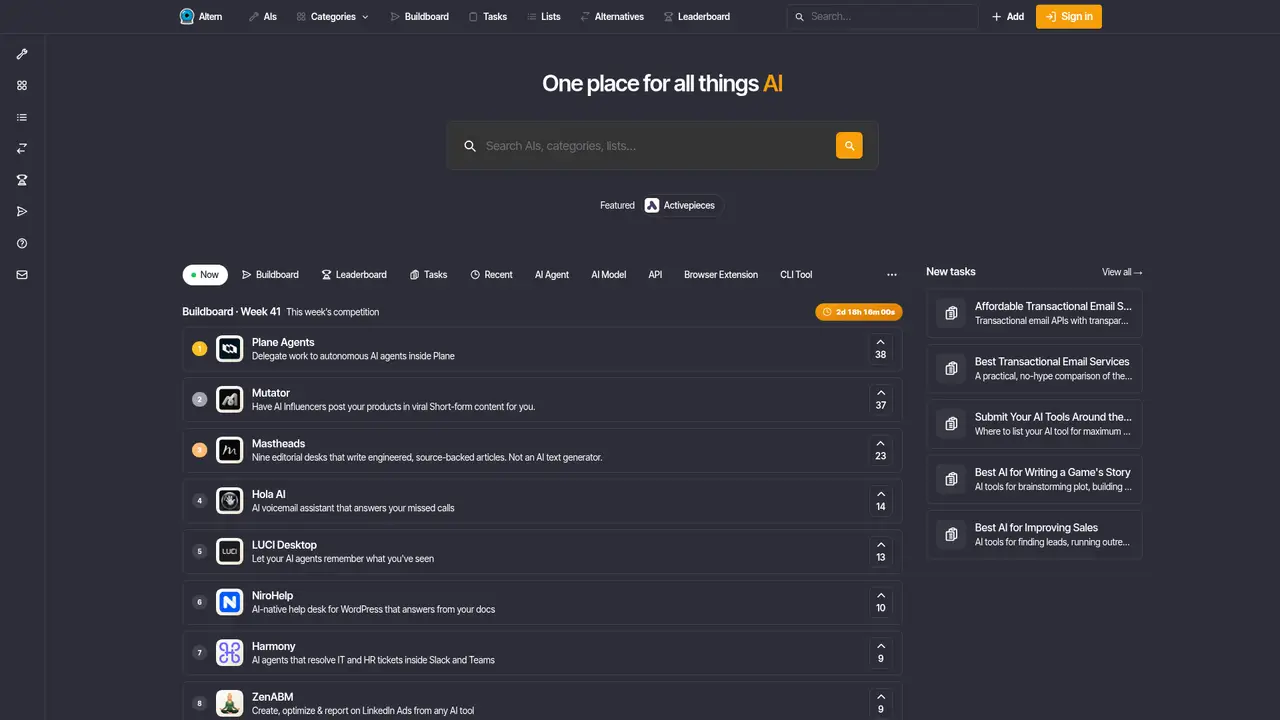Open Alternatives in the top navigation bar
The image size is (1280, 720).
tap(612, 16)
